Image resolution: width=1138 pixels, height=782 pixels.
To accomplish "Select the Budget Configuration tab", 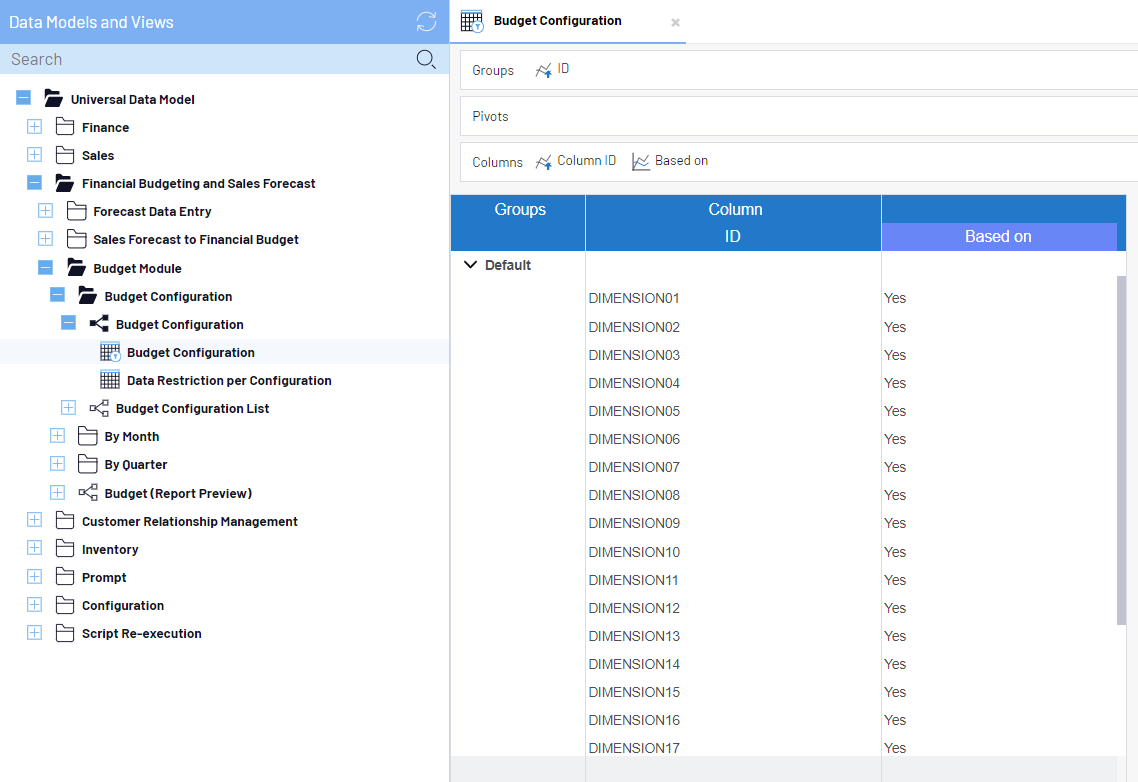I will point(557,21).
